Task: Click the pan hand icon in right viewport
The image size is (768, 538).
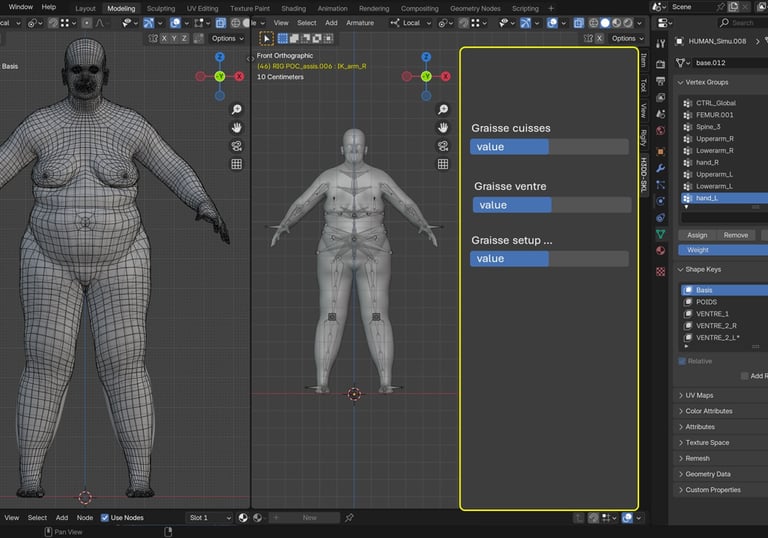Action: coord(443,128)
